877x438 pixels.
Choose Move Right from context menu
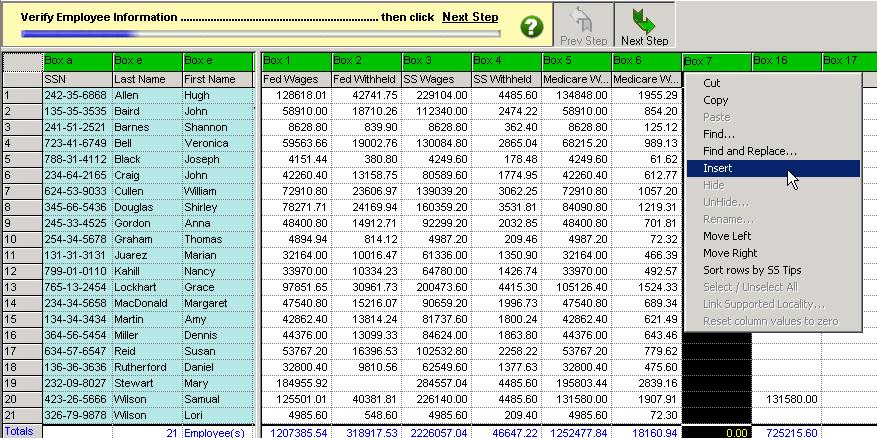pyautogui.click(x=731, y=253)
